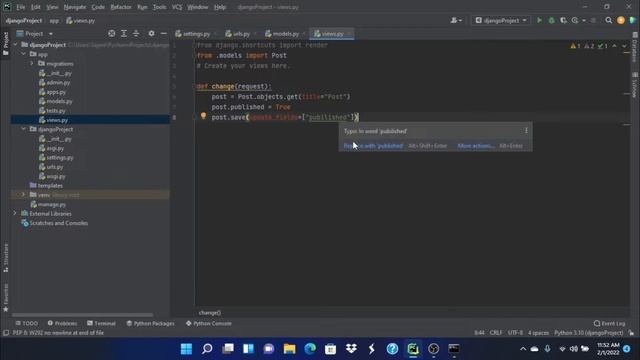Click the intention lightbulb on line 8
640x360 pixels.
(203, 116)
